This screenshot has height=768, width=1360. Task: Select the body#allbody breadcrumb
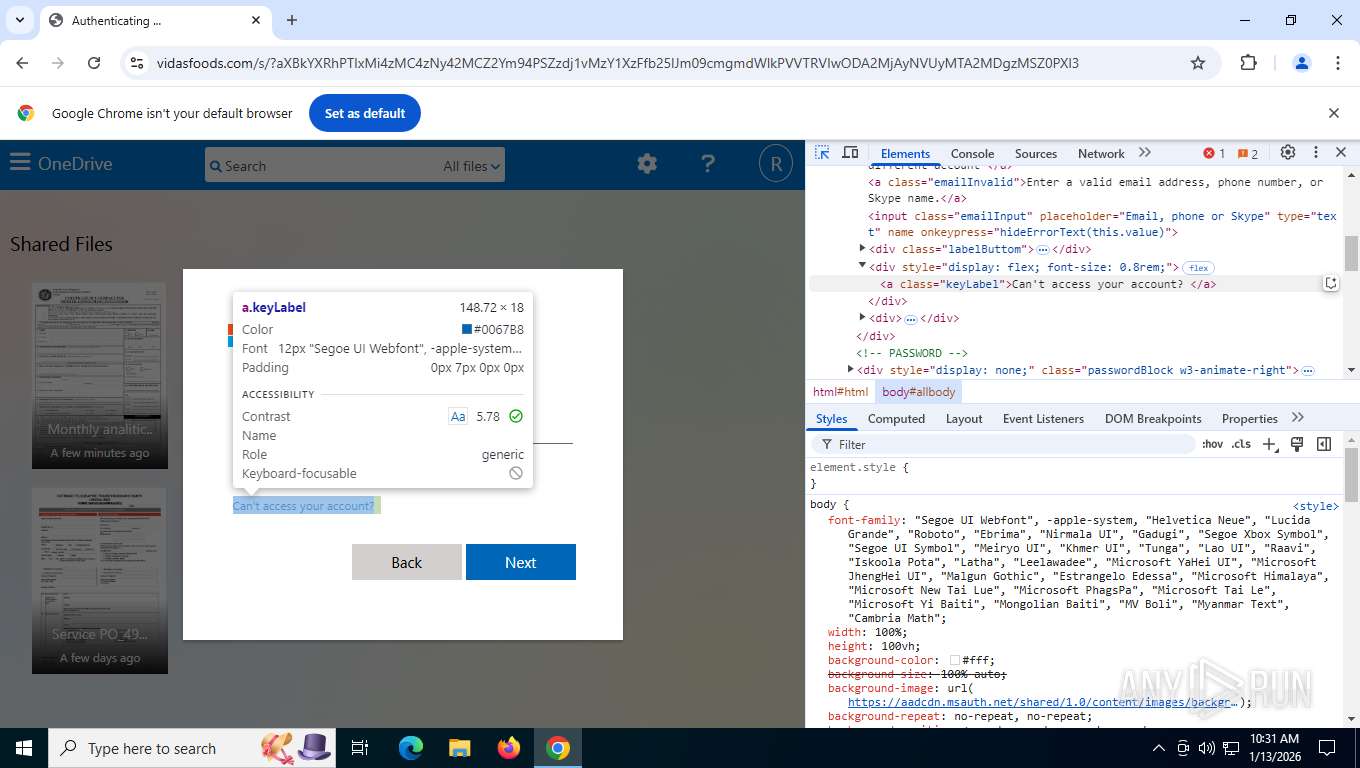[x=919, y=392]
